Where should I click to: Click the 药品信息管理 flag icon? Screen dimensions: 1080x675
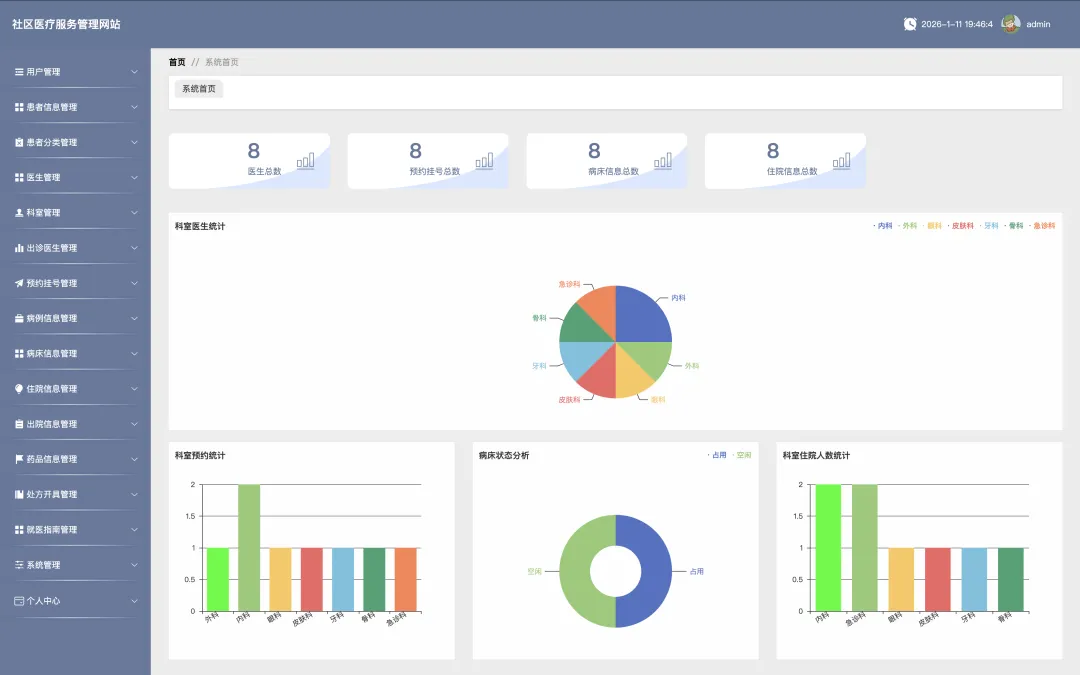tap(19, 459)
